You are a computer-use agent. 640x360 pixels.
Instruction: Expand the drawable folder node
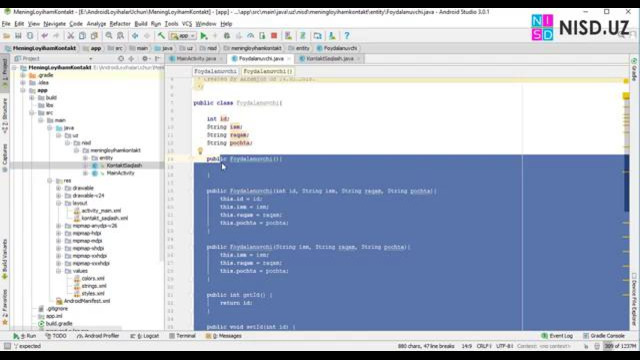click(x=58, y=188)
